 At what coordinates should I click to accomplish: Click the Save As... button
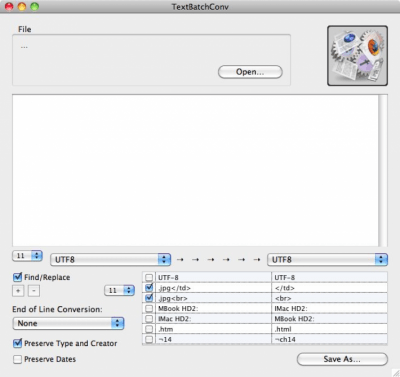pos(342,359)
